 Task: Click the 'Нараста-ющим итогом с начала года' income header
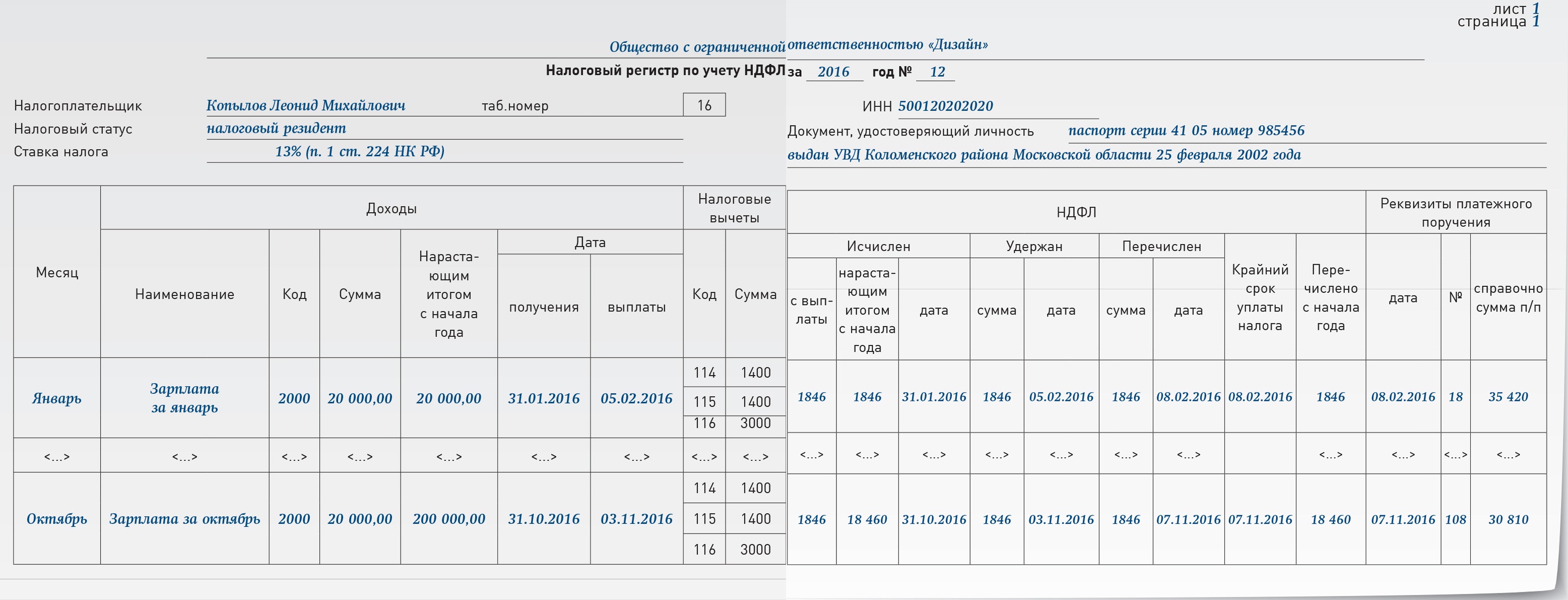pyautogui.click(x=448, y=294)
